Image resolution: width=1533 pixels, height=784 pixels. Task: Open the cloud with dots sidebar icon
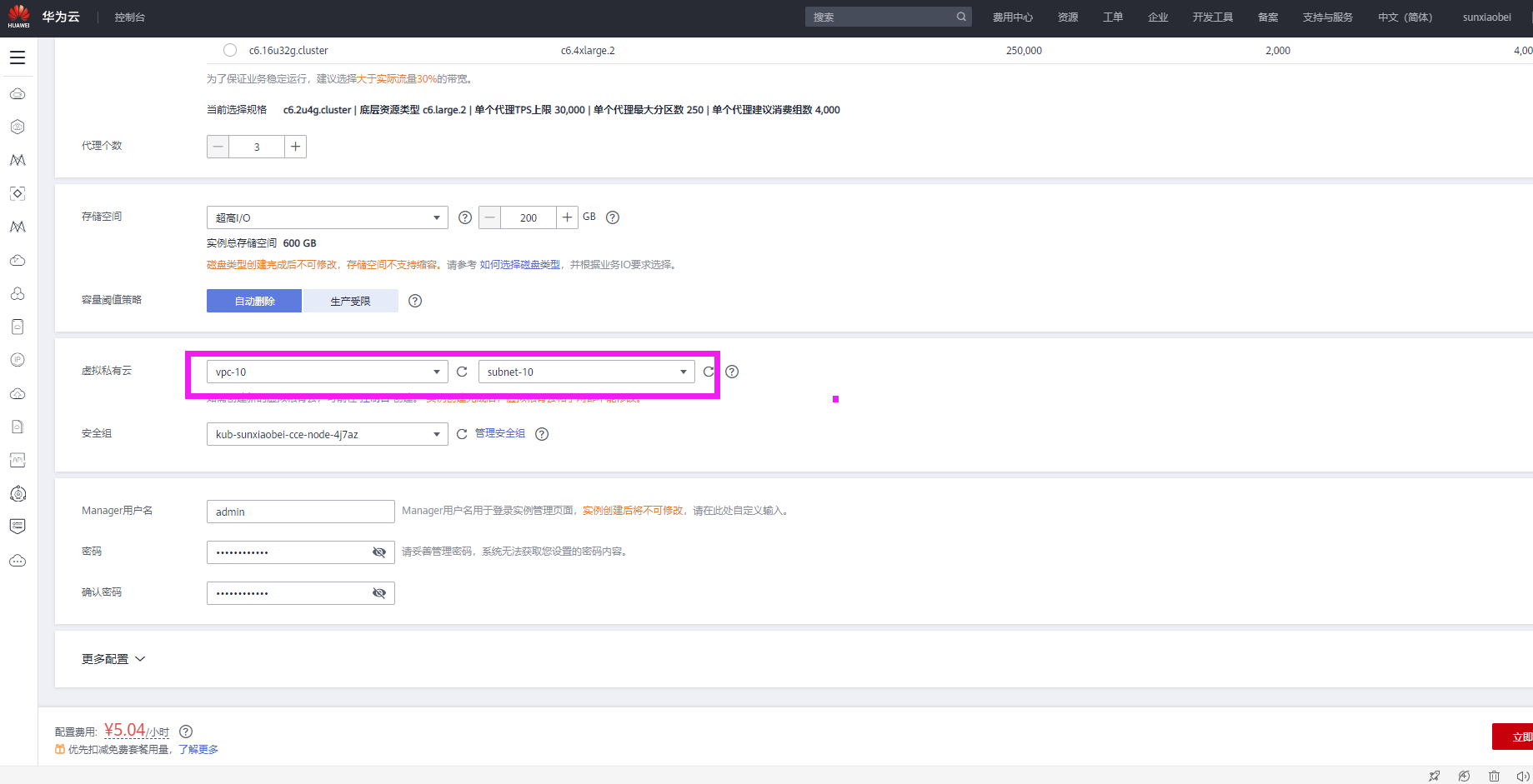tap(18, 560)
